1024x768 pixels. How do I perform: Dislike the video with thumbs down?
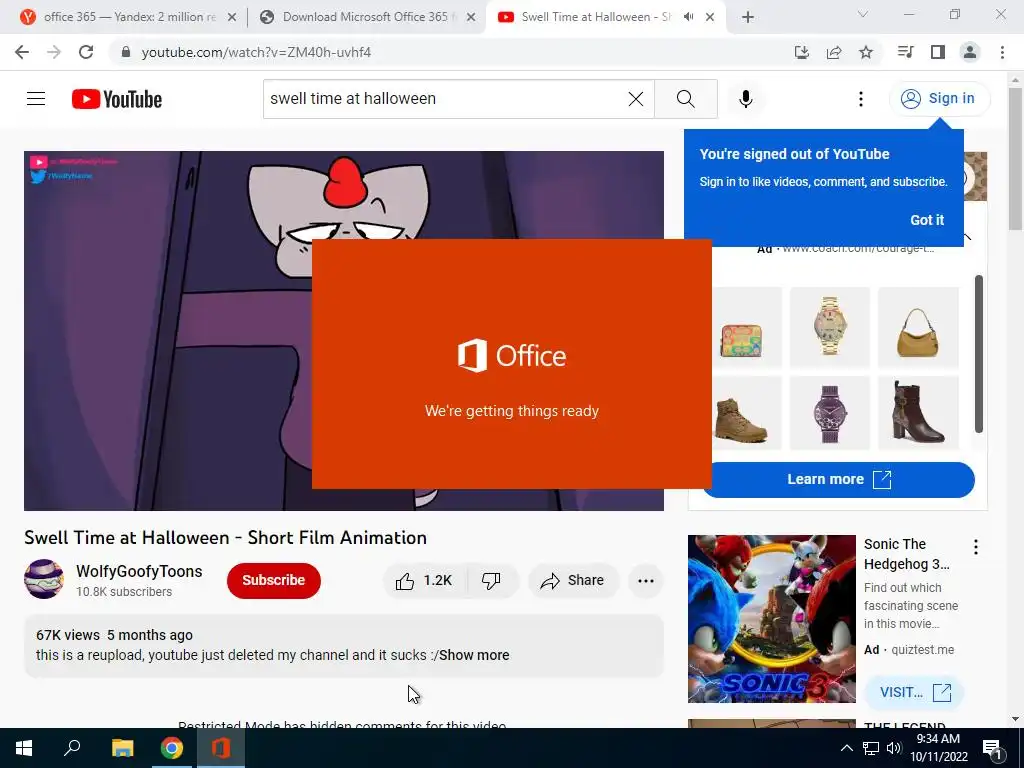coord(491,581)
